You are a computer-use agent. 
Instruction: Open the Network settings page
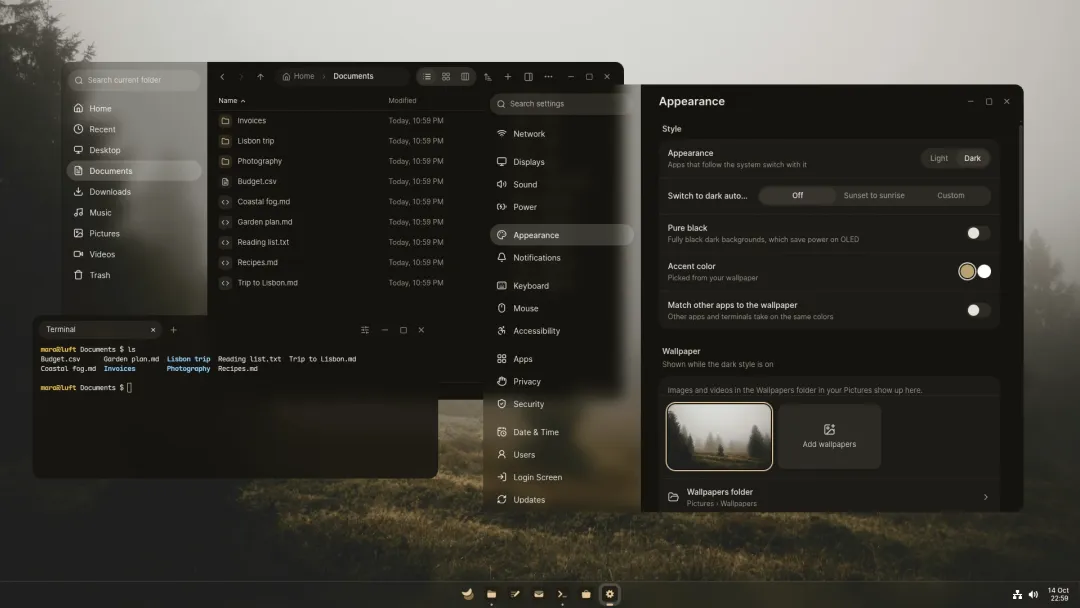[561, 134]
